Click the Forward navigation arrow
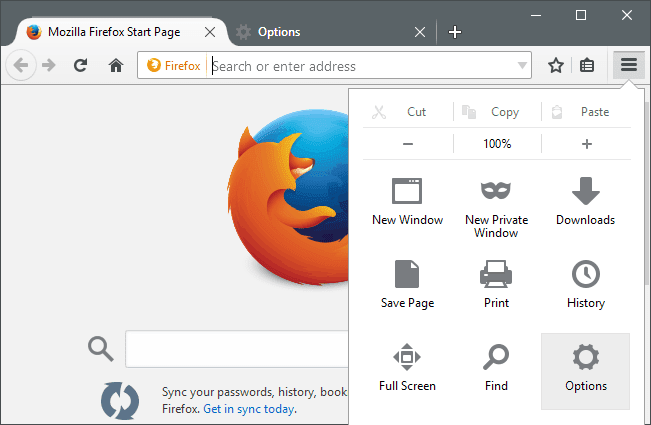Image resolution: width=651 pixels, height=425 pixels. coord(49,65)
